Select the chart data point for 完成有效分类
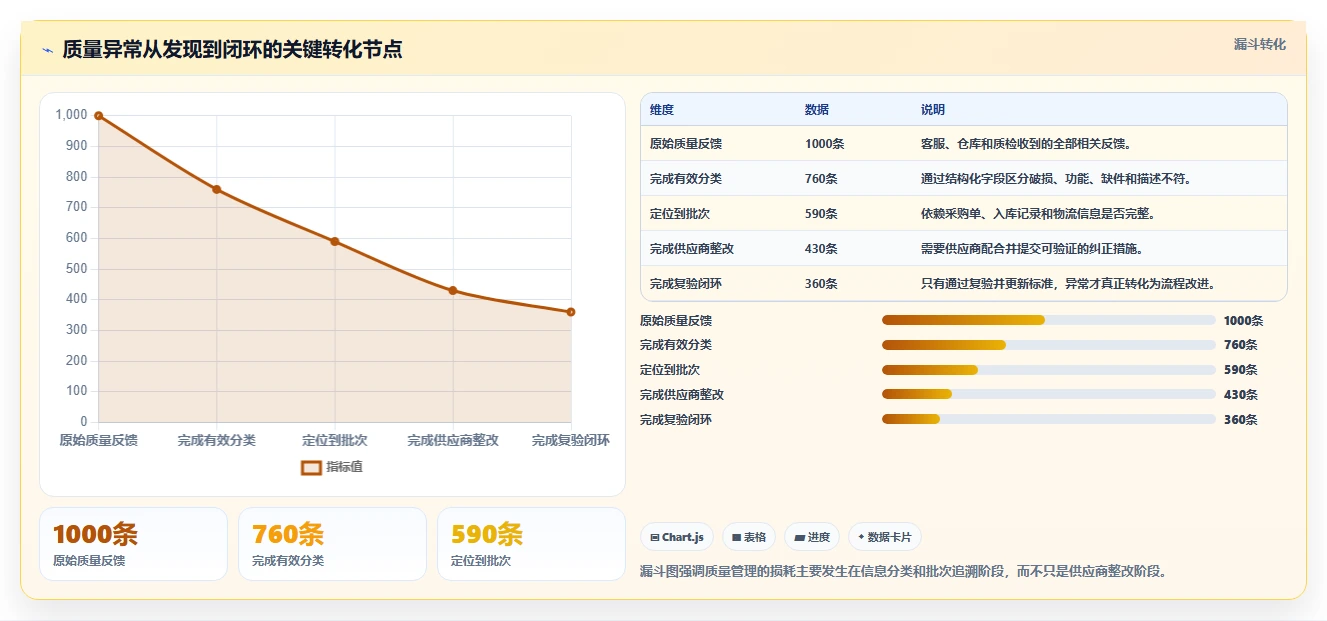1327x621 pixels. click(216, 189)
